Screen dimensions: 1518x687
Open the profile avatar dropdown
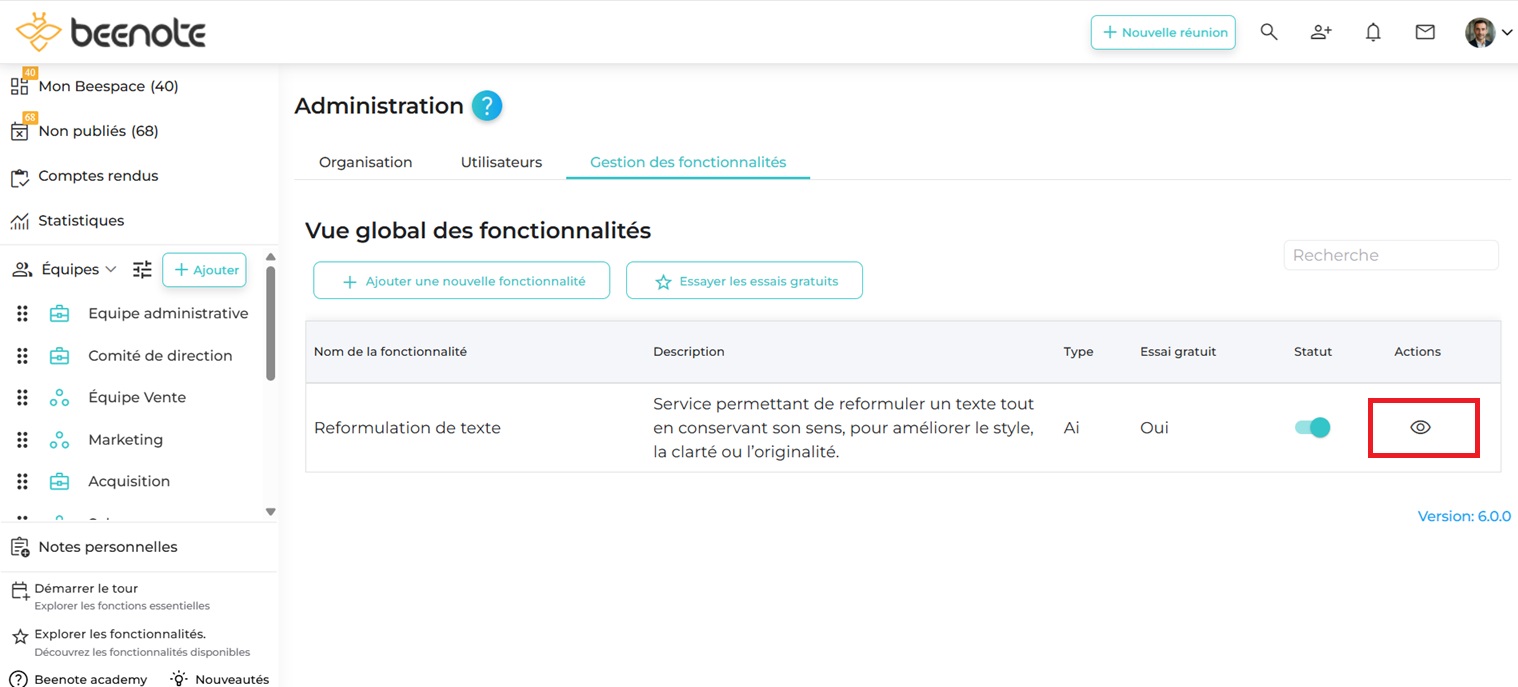[x=1488, y=32]
